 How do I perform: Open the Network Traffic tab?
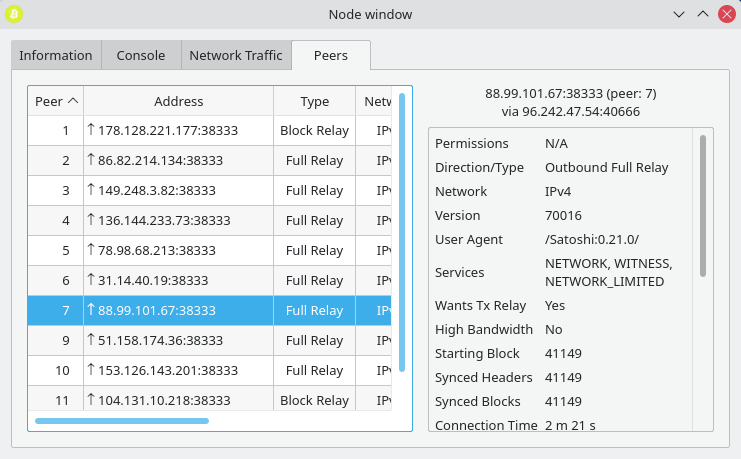pos(236,56)
